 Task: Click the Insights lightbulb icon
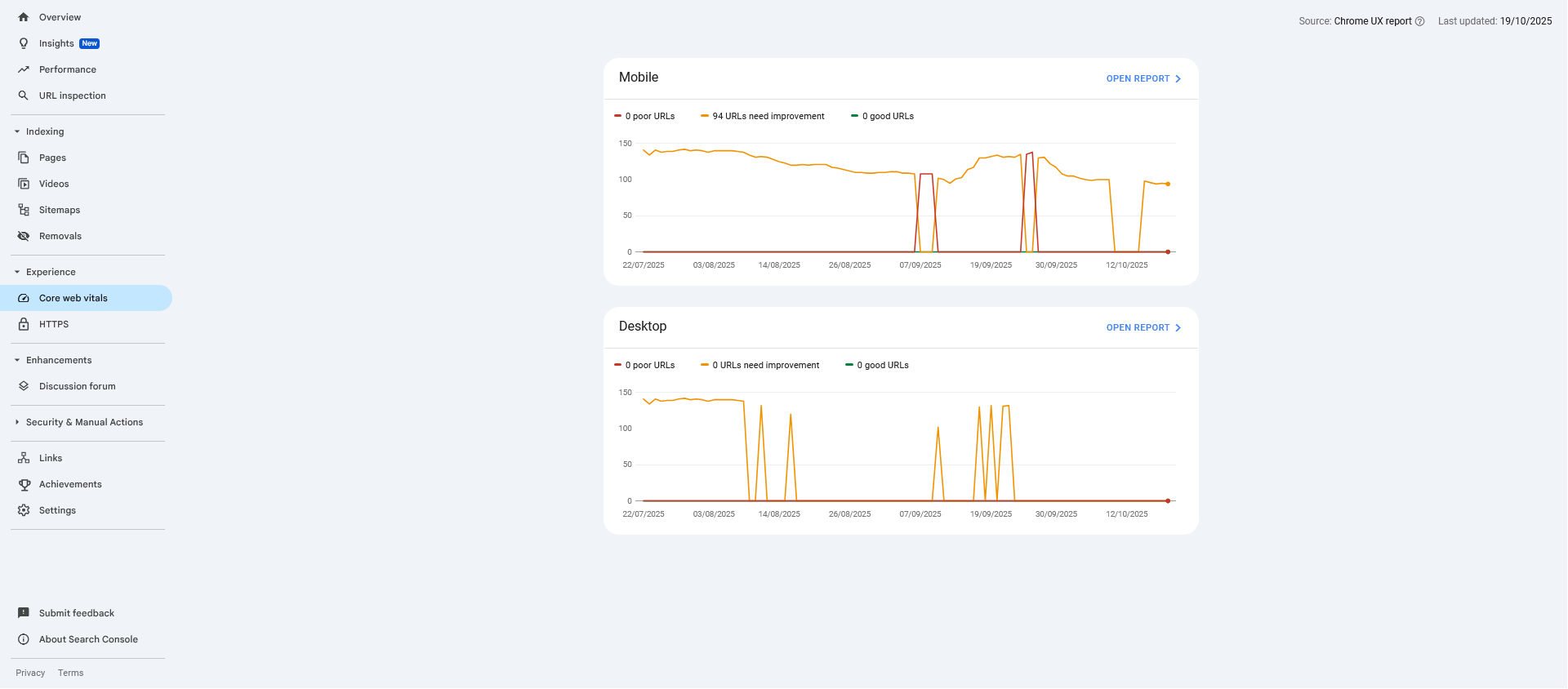[x=24, y=43]
